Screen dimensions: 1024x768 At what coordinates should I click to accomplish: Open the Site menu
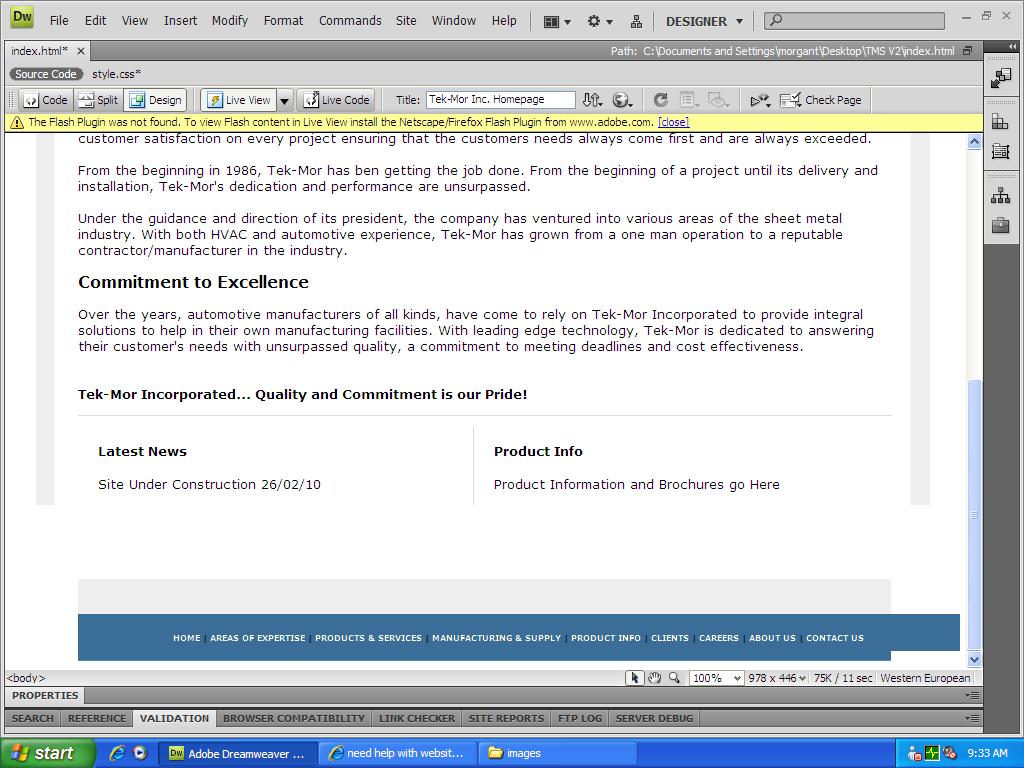point(406,21)
